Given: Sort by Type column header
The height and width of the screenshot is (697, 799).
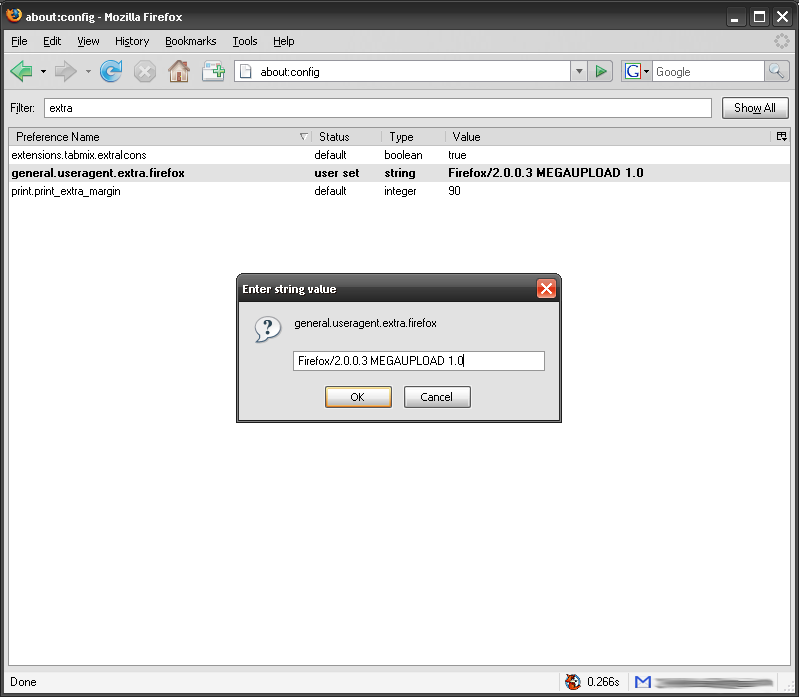Looking at the screenshot, I should click(413, 137).
